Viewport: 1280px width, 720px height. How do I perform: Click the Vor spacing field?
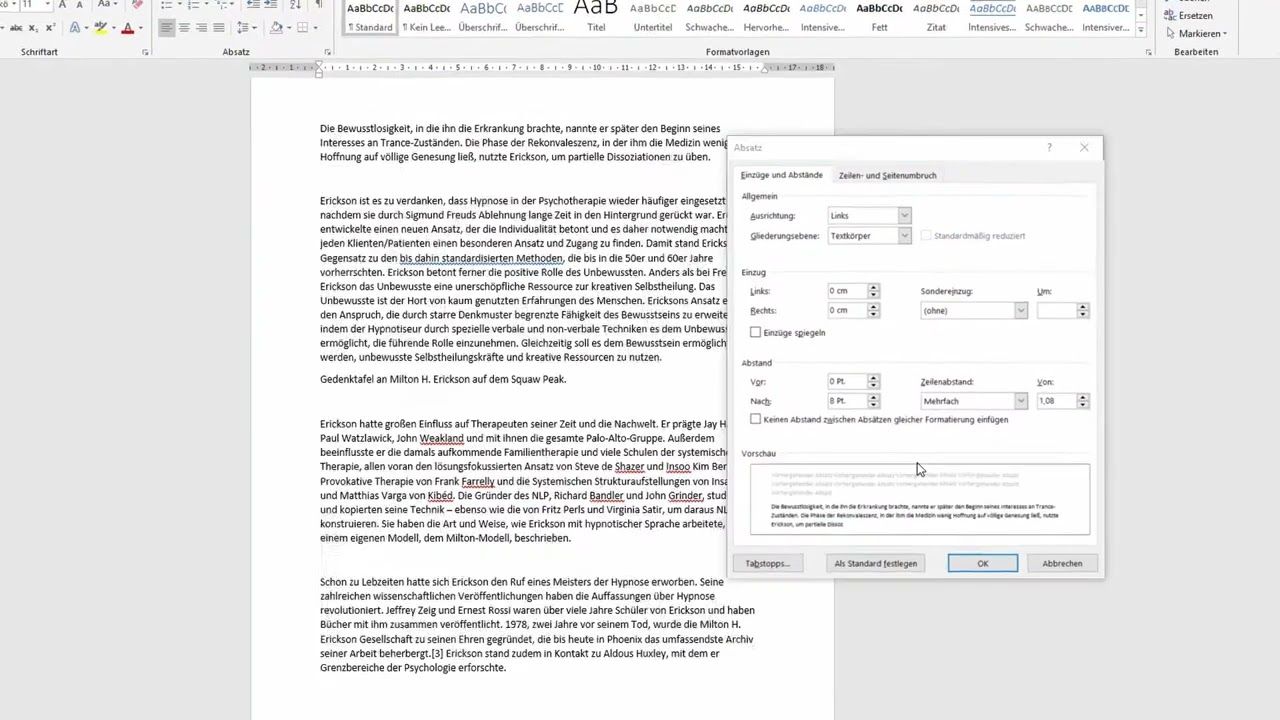pos(846,381)
